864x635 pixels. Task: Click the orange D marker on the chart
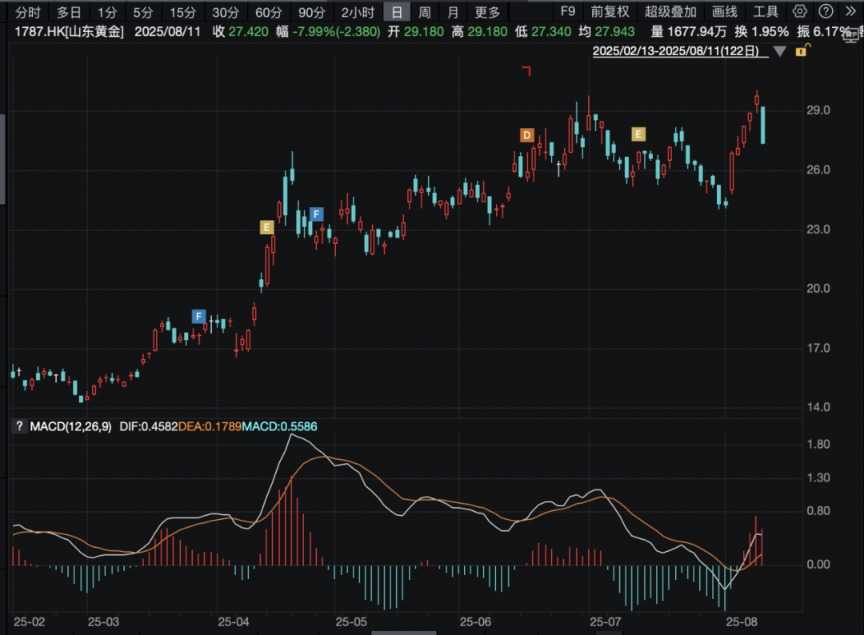pyautogui.click(x=526, y=135)
